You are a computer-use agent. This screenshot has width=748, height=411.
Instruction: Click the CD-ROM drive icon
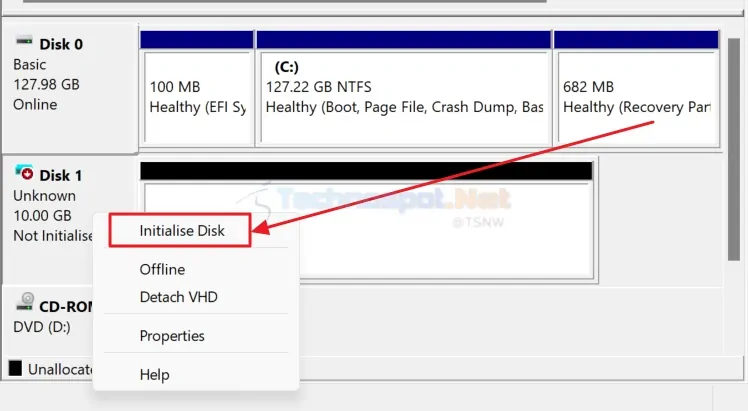click(24, 302)
